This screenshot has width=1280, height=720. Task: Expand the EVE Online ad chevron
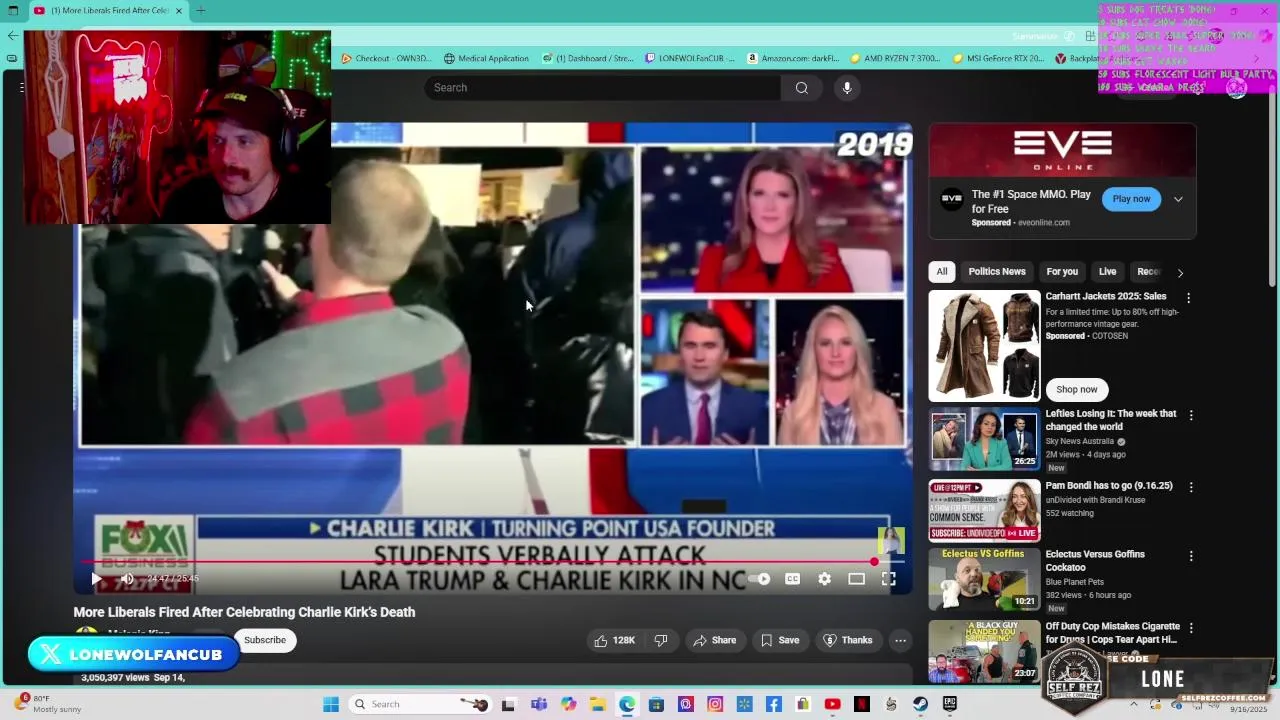point(1178,199)
